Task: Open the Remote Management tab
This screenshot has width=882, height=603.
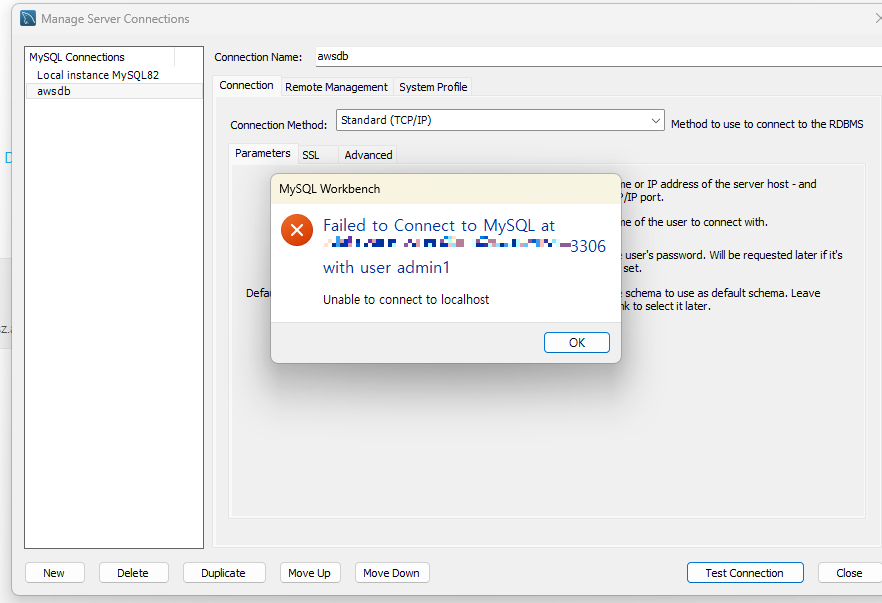Action: coord(336,87)
